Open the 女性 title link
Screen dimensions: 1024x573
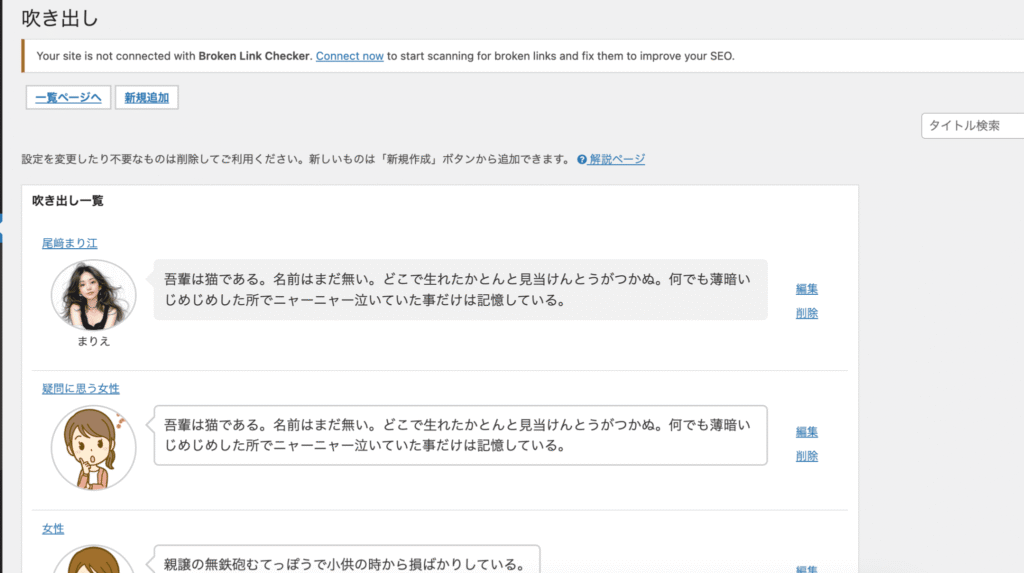pyautogui.click(x=52, y=528)
